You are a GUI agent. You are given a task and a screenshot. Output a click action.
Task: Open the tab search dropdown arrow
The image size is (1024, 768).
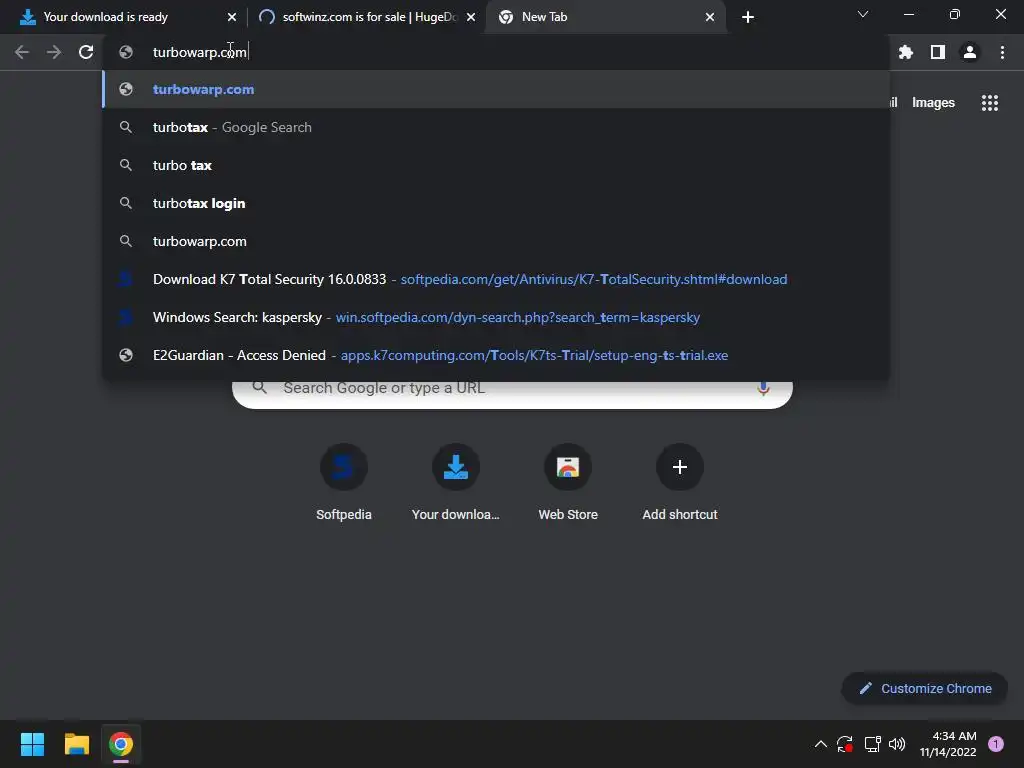click(863, 14)
